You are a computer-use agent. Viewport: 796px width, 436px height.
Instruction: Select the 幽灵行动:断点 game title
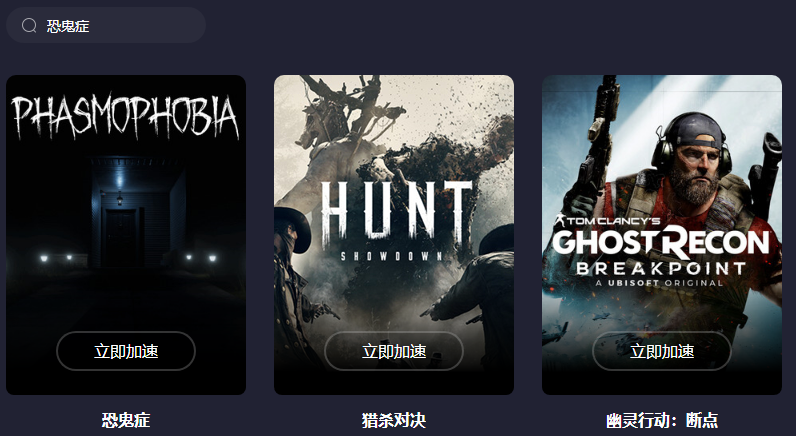coord(662,420)
